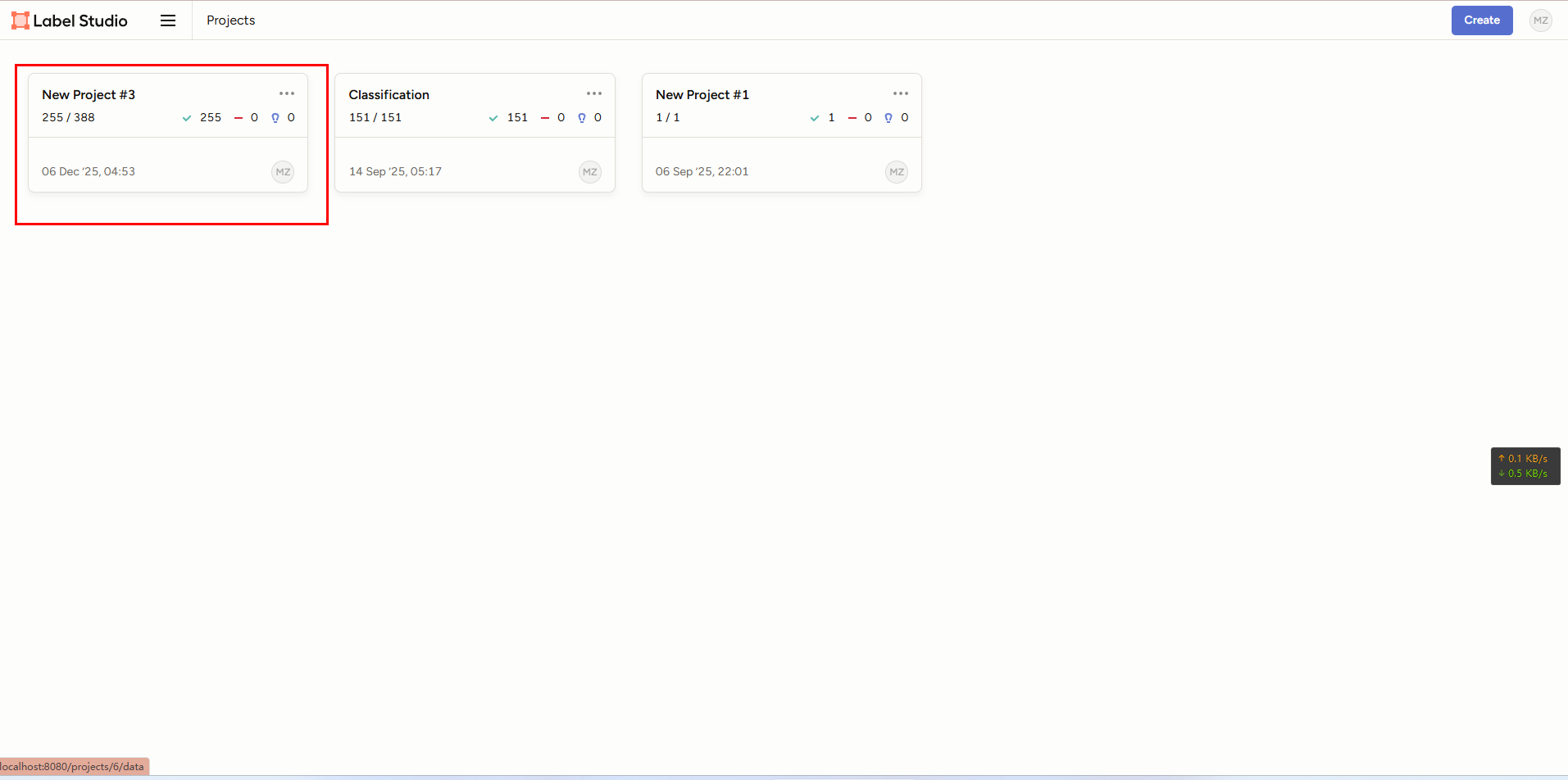Open the New Project #3 title

pos(89,95)
